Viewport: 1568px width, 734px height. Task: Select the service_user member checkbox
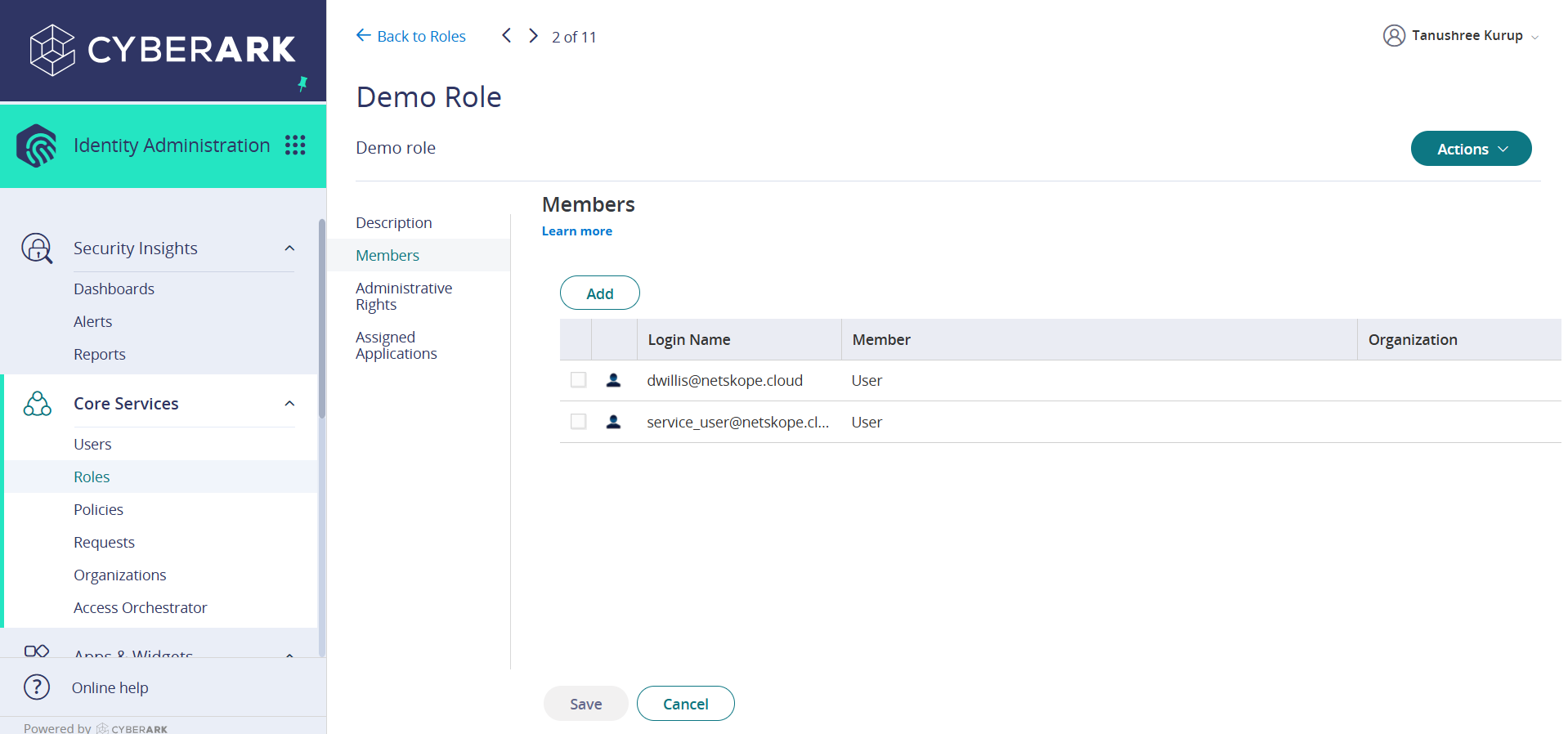(x=579, y=422)
